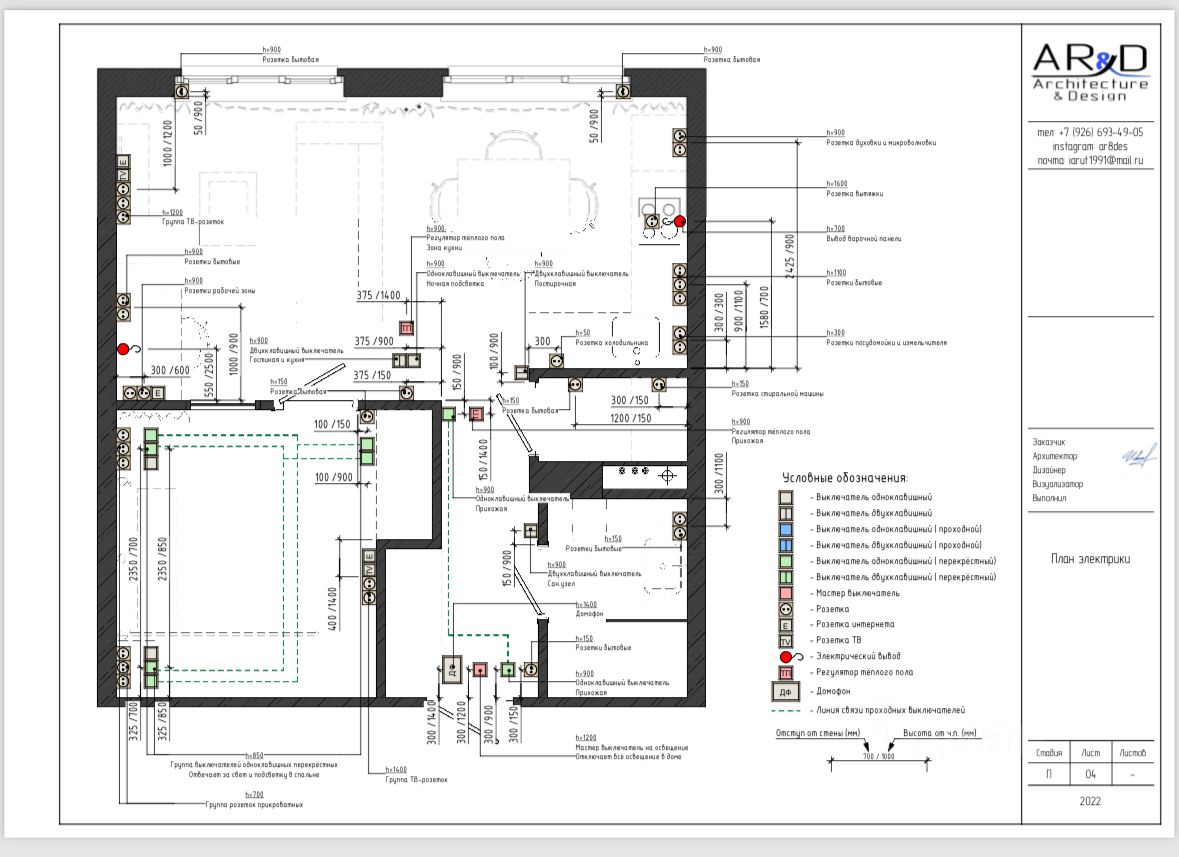
Task: Click blue legend icon 'Выключатель одноклавишный (проходной)'
Action: pyautogui.click(x=785, y=529)
